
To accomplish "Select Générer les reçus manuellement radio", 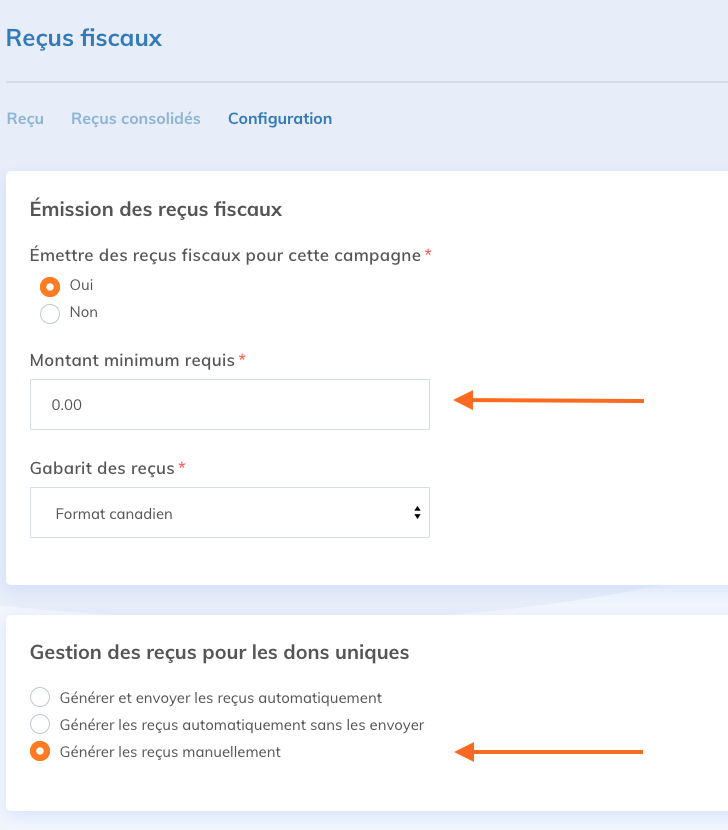I will (40, 752).
